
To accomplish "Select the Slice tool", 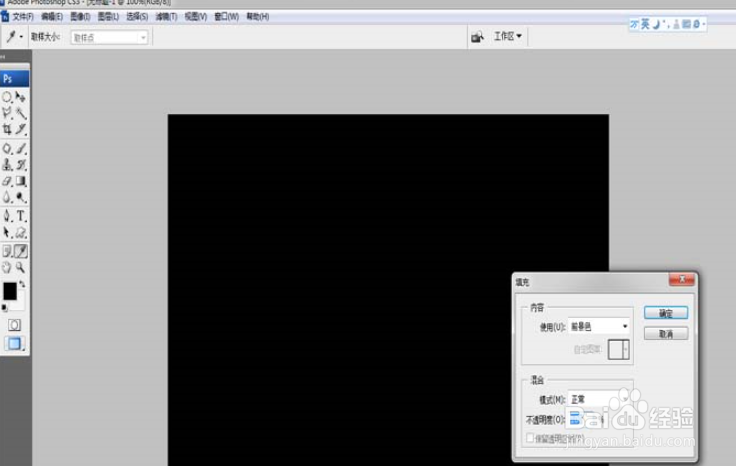I will (21, 129).
